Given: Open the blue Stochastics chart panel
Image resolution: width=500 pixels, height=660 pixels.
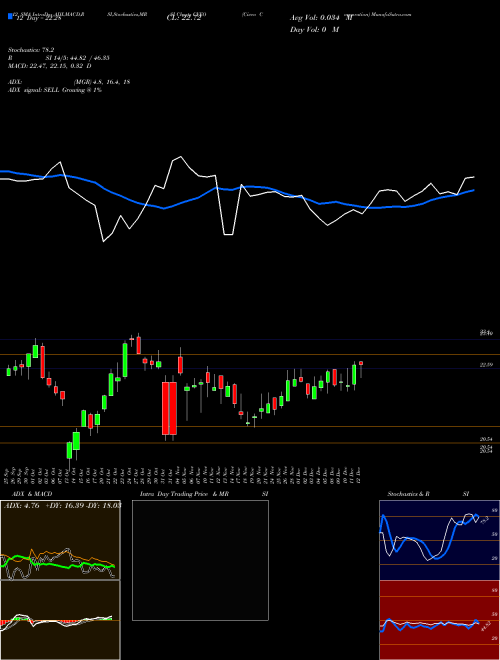Looking at the screenshot, I should click(x=439, y=540).
